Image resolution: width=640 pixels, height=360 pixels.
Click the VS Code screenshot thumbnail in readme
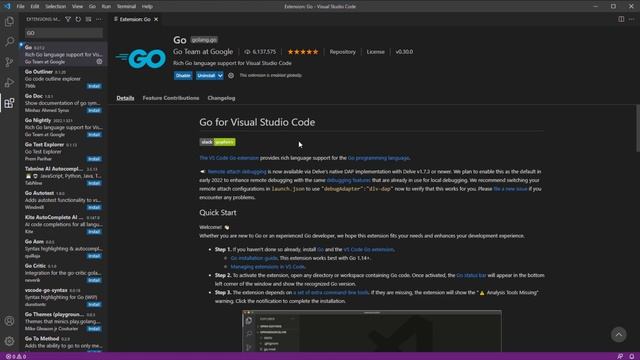[x=372, y=331]
